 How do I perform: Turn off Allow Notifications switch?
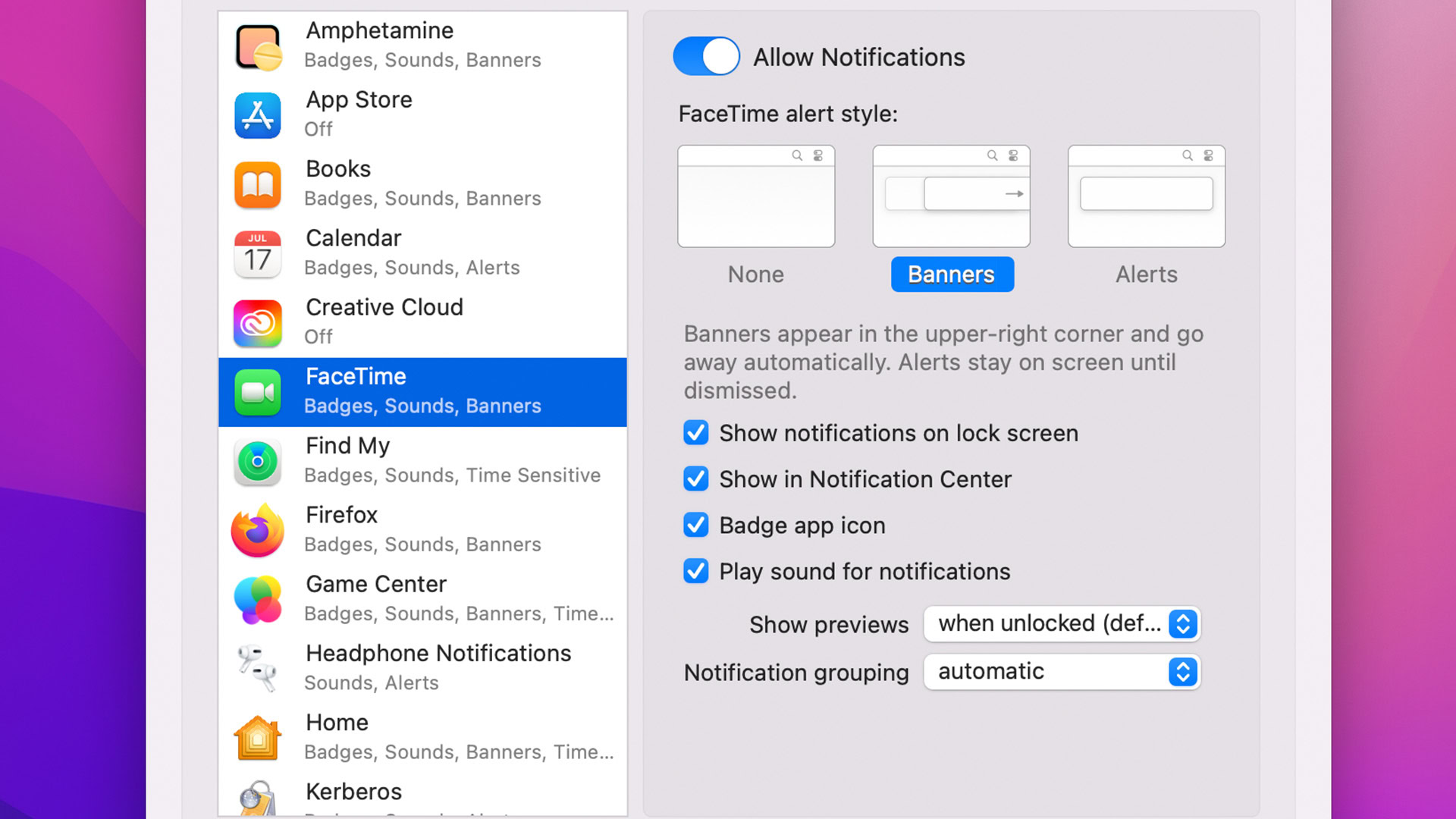tap(706, 57)
